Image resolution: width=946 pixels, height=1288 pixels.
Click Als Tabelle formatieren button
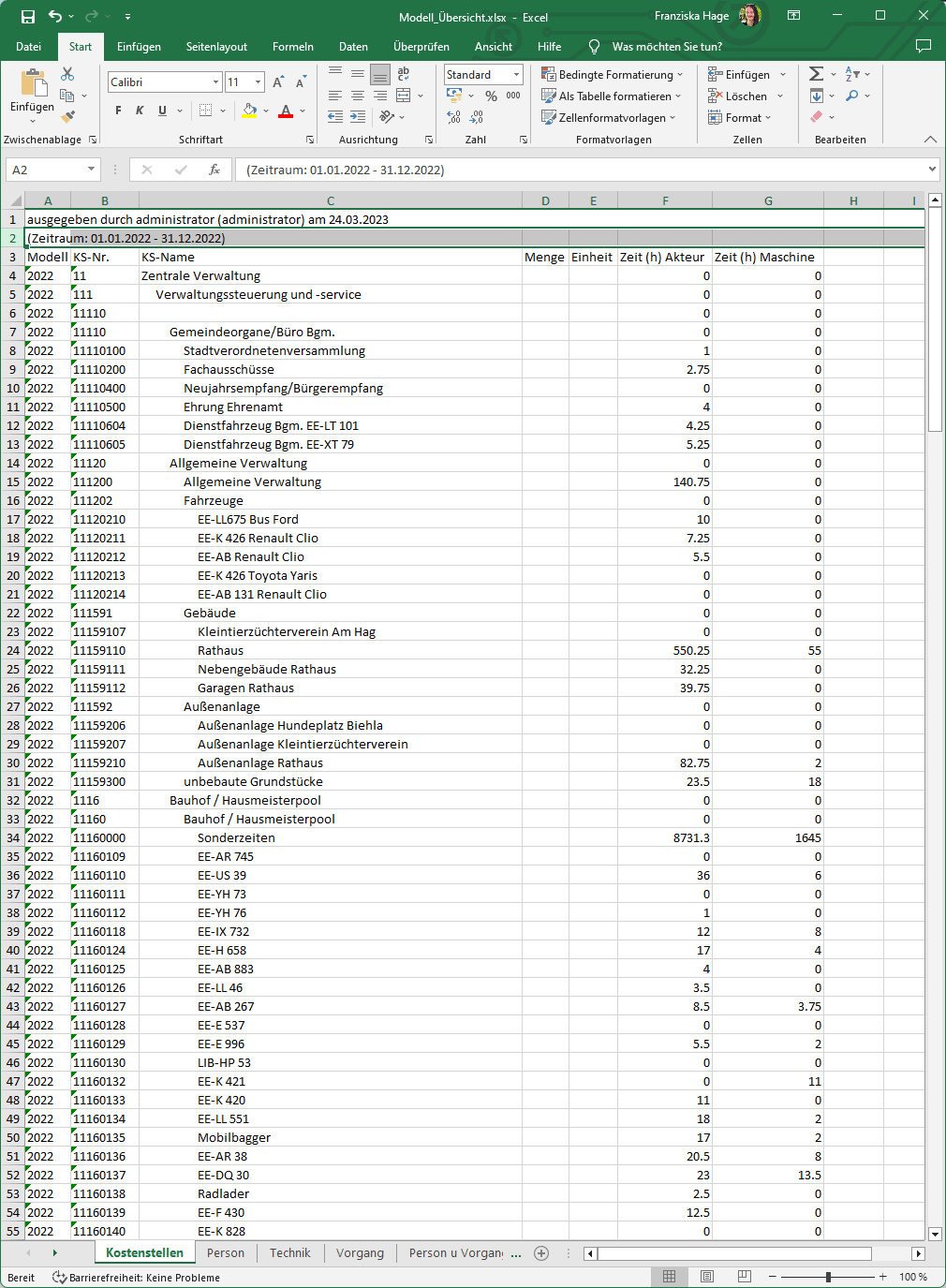pos(612,96)
